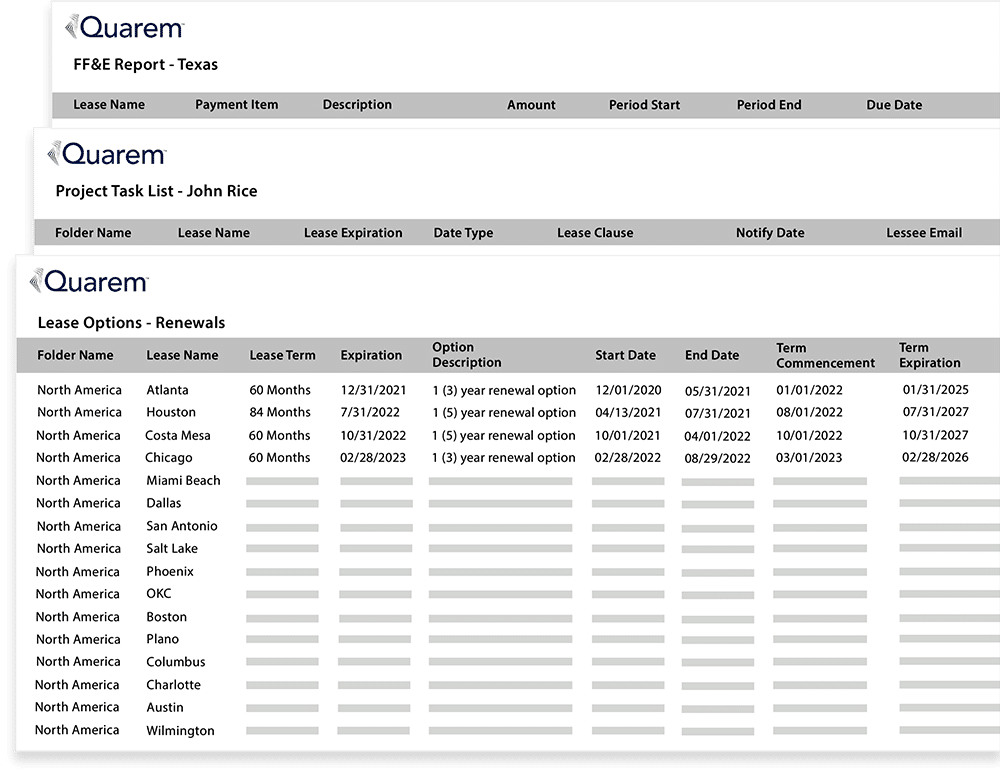Screen dimensions: 1000x769
Task: Click term commencement 08/01/2022
Action: (809, 413)
